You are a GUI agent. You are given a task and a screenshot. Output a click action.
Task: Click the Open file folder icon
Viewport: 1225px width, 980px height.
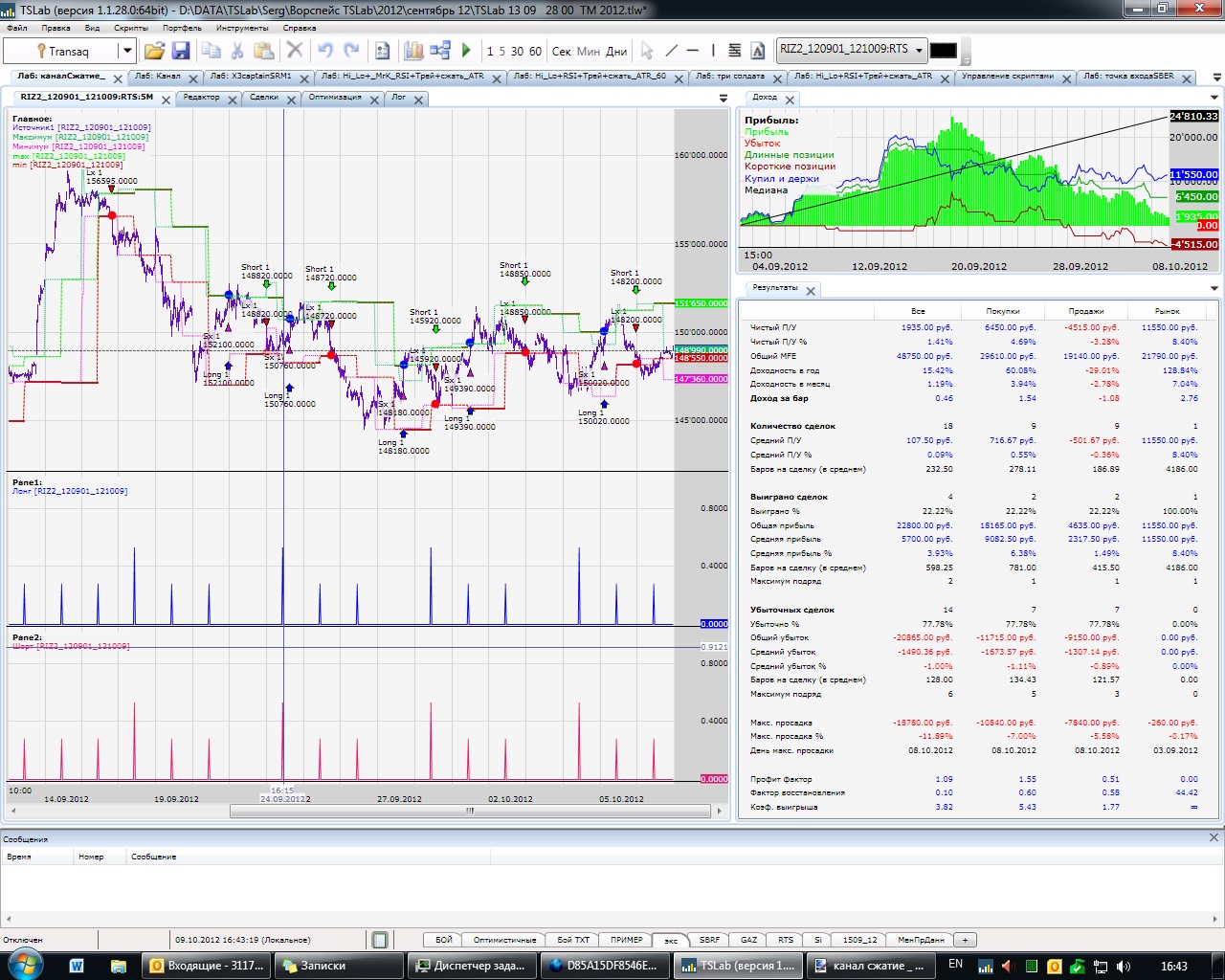154,51
